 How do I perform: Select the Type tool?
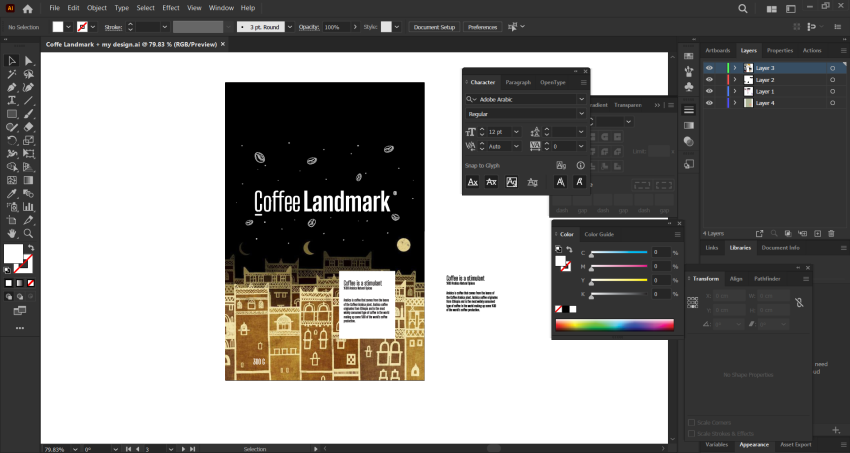pyautogui.click(x=12, y=101)
